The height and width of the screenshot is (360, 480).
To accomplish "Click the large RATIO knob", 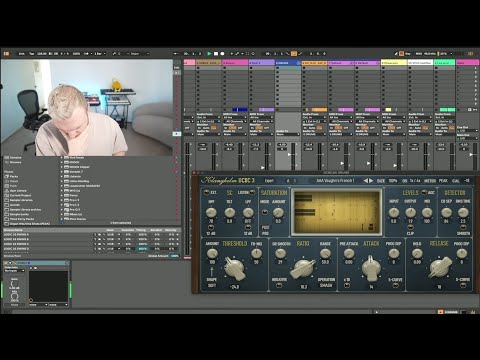I will [x=303, y=268].
